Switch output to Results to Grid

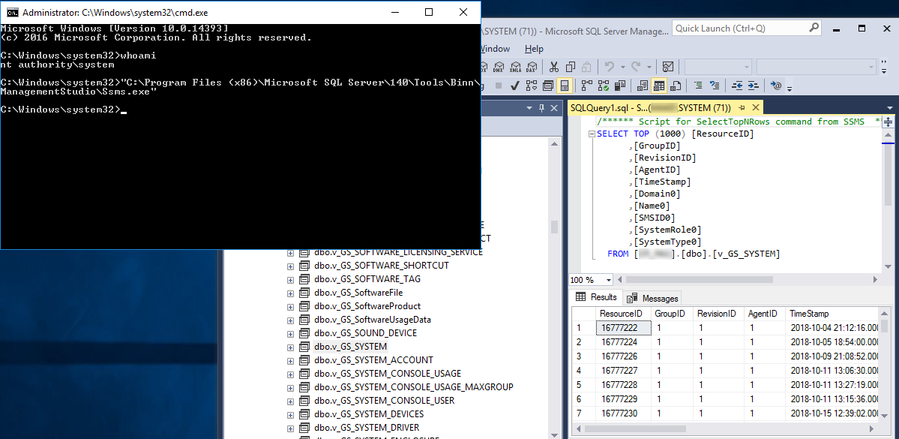click(x=659, y=85)
